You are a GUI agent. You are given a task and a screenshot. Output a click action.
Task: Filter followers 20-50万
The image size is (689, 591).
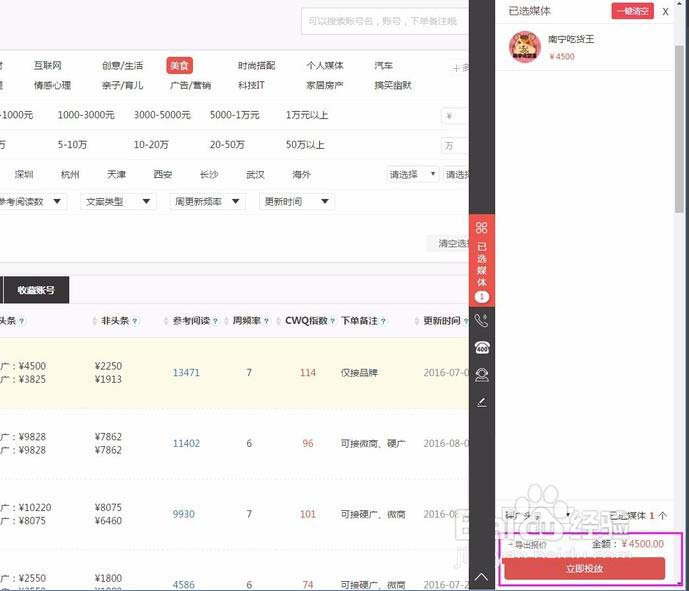tap(227, 145)
